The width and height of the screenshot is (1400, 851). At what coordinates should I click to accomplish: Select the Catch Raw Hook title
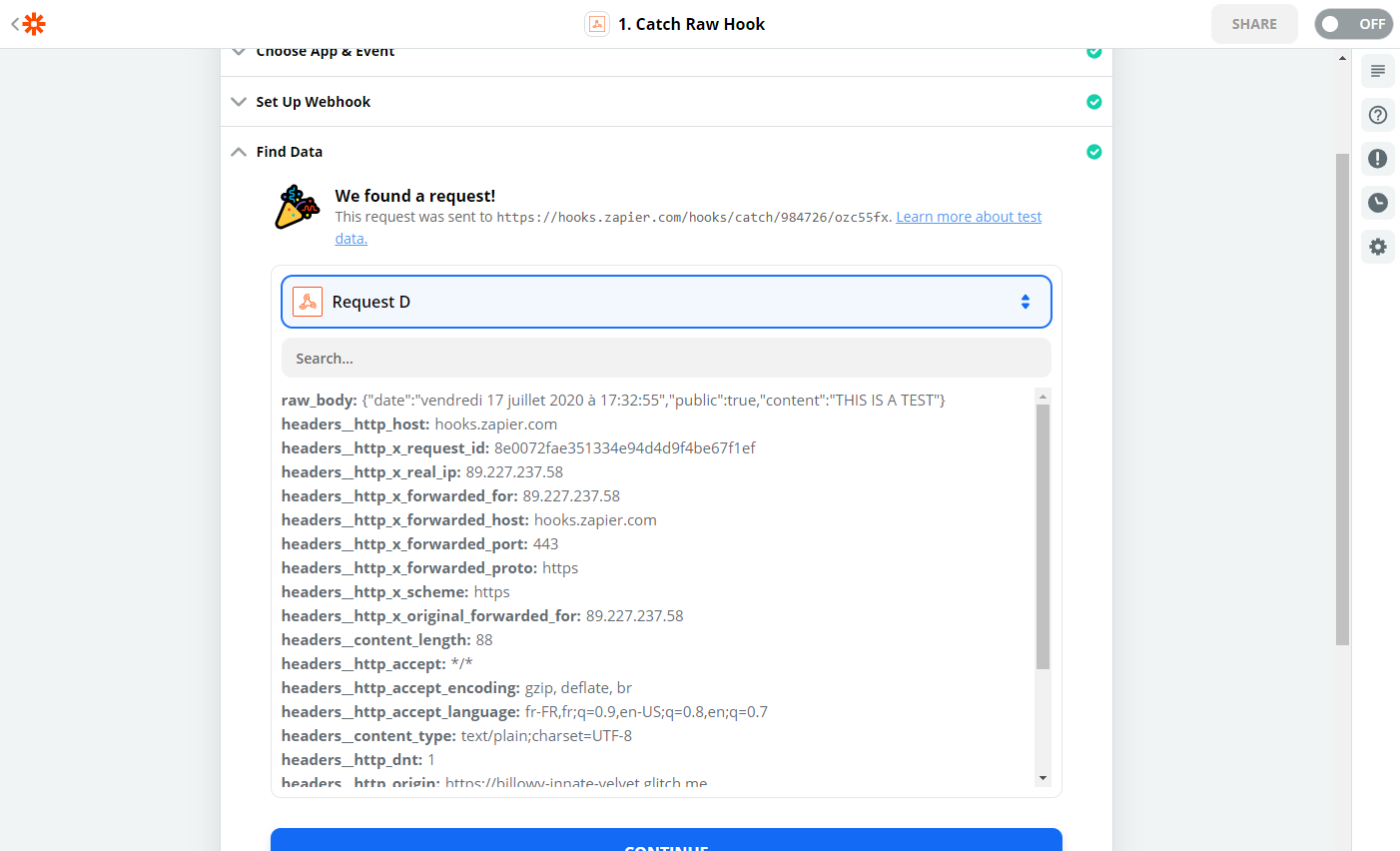pos(693,23)
